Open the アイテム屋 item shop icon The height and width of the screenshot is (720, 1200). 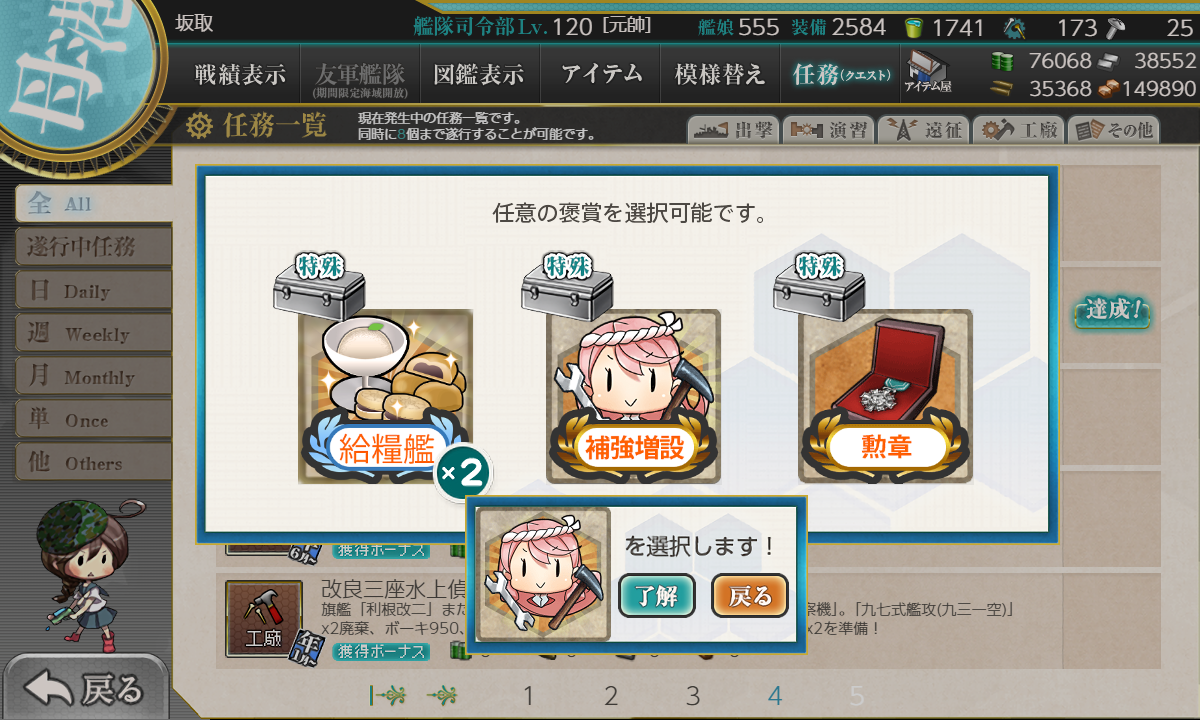[928, 72]
